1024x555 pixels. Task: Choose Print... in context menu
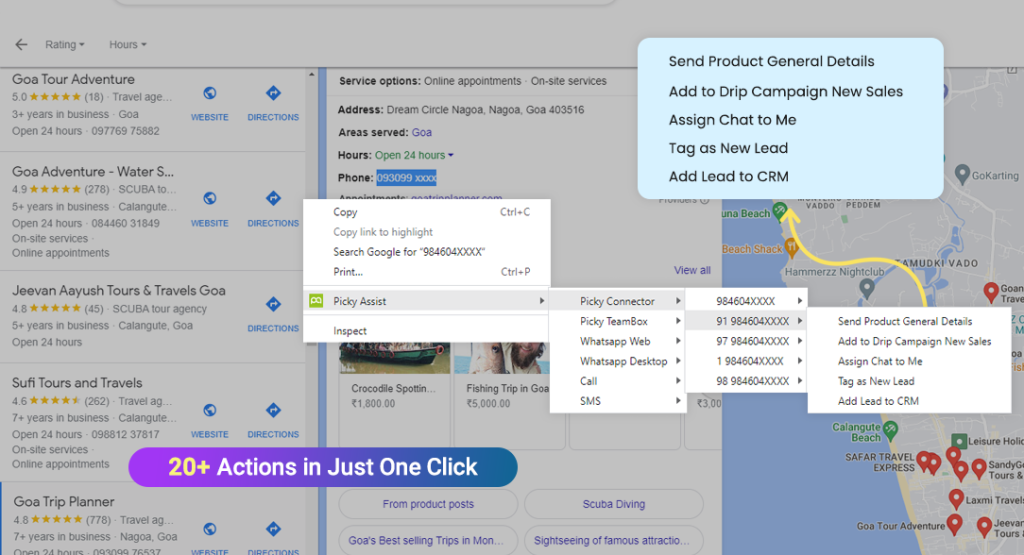(426, 272)
